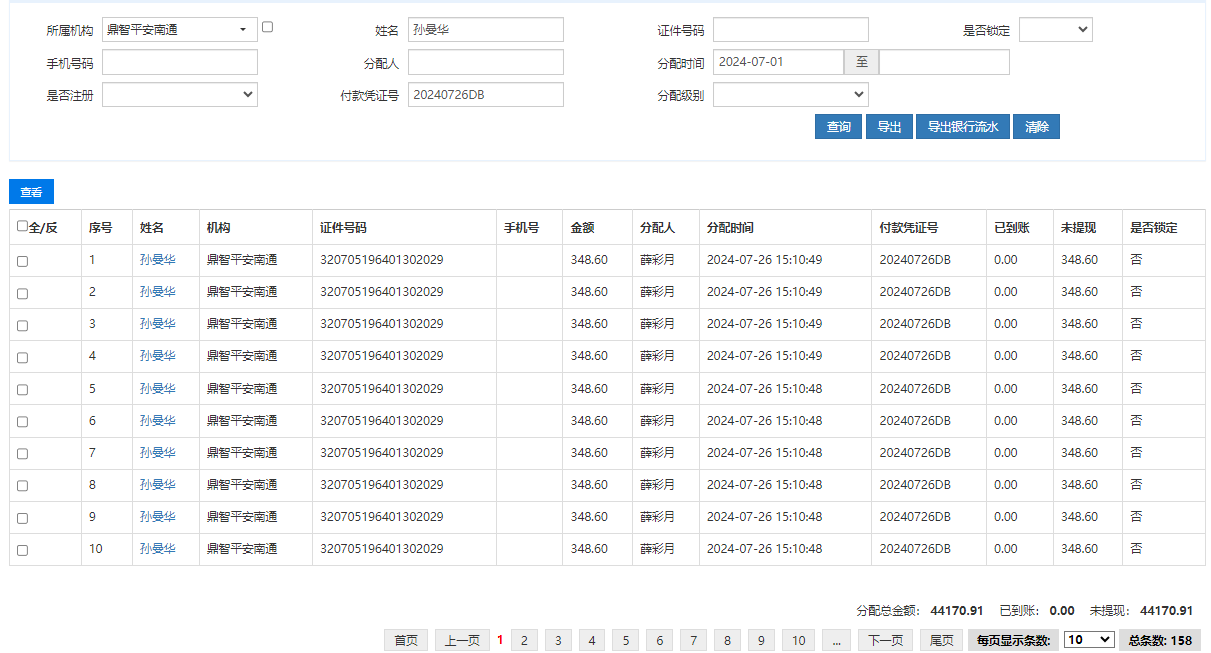Image resolution: width=1211 pixels, height=653 pixels.
Task: Tick the checkbox for row 5
Action: 23,390
